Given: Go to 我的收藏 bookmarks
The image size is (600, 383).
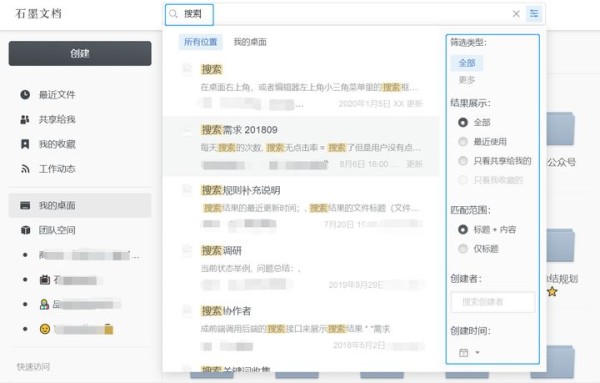Looking at the screenshot, I should click(x=57, y=144).
